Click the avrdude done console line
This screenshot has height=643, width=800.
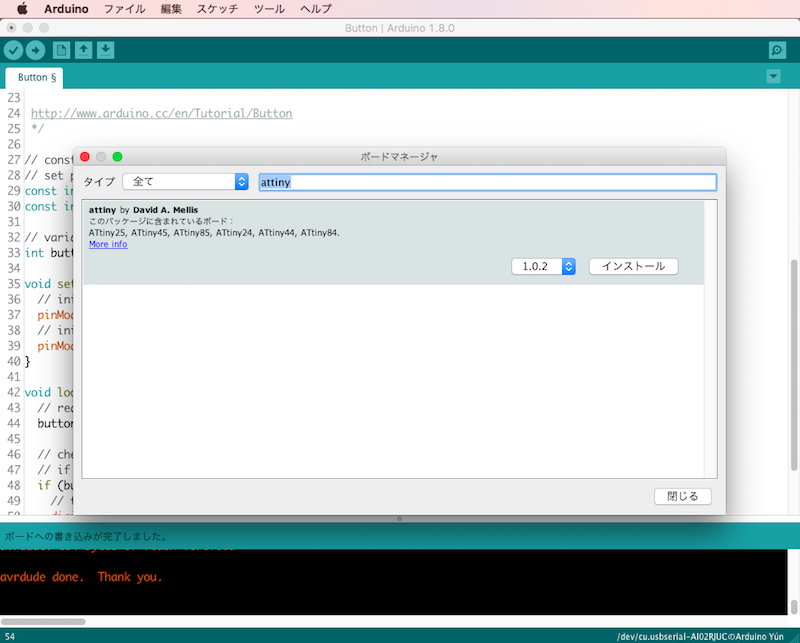pyautogui.click(x=81, y=577)
